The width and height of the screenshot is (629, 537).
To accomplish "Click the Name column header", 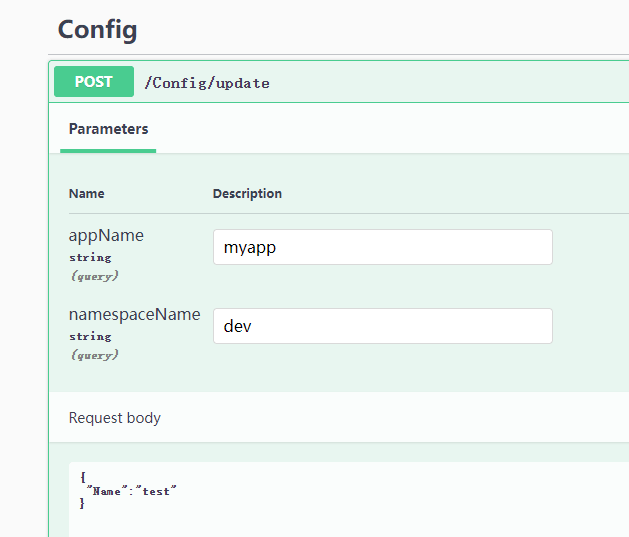I will (86, 193).
